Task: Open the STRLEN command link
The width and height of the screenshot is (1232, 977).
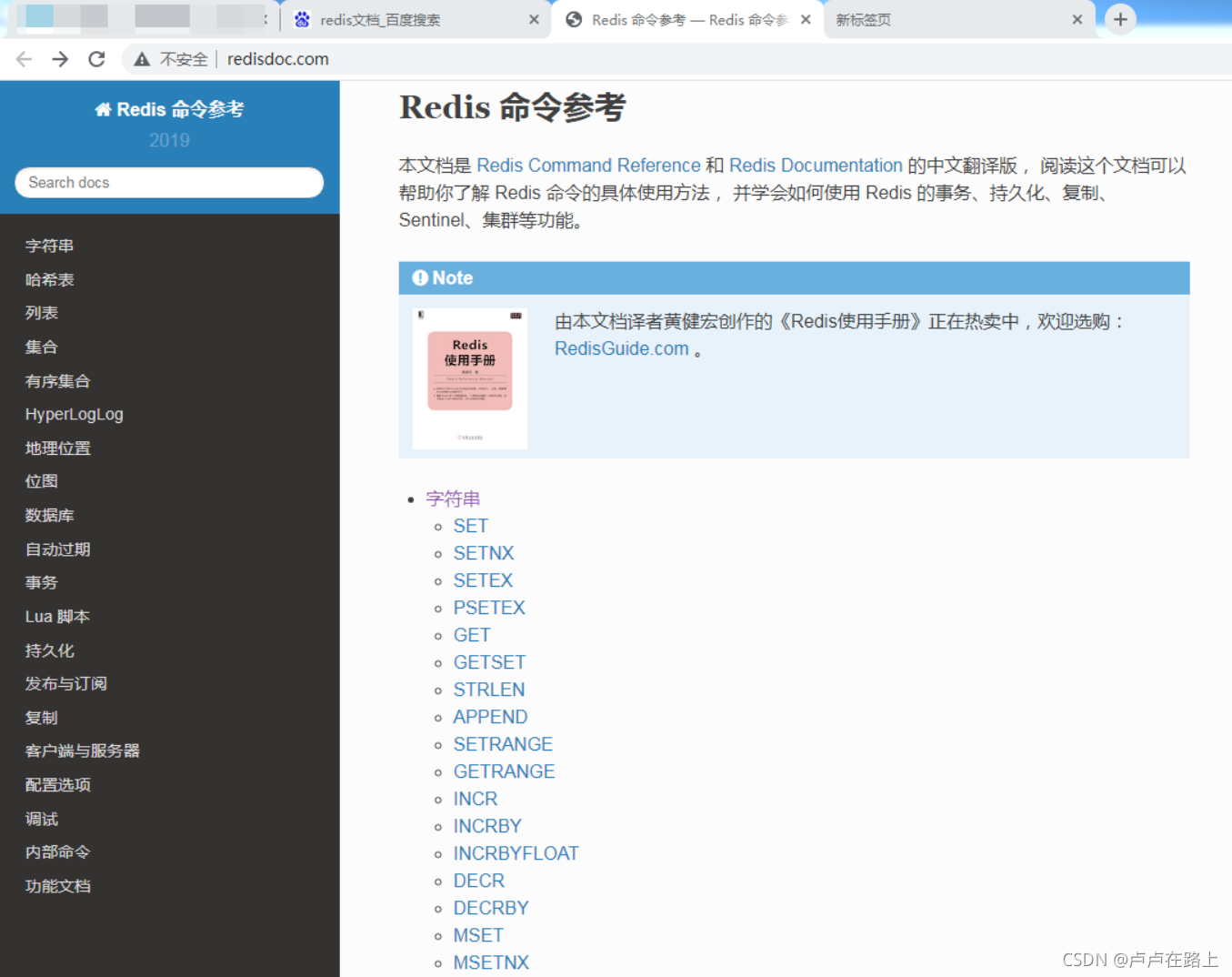Action: (x=489, y=690)
